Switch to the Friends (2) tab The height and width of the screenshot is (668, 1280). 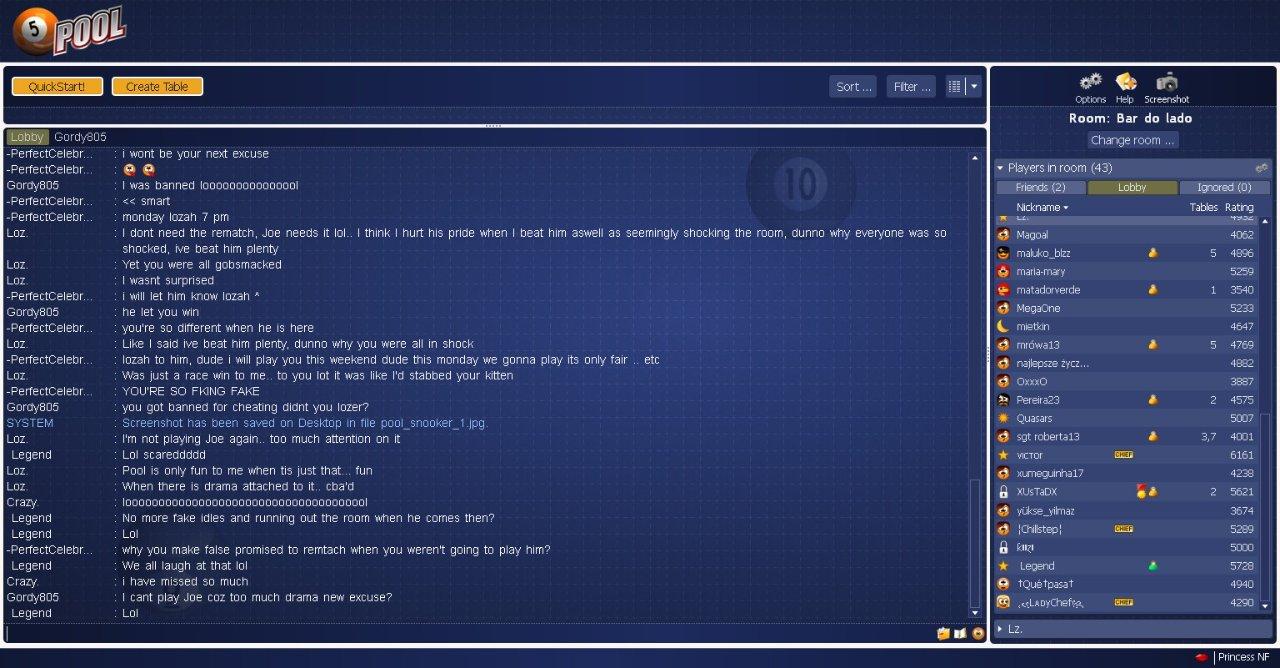[x=1040, y=187]
